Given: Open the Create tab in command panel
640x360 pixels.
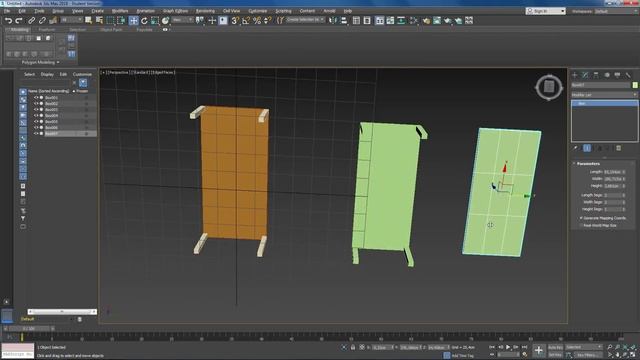Looking at the screenshot, I should [x=574, y=75].
